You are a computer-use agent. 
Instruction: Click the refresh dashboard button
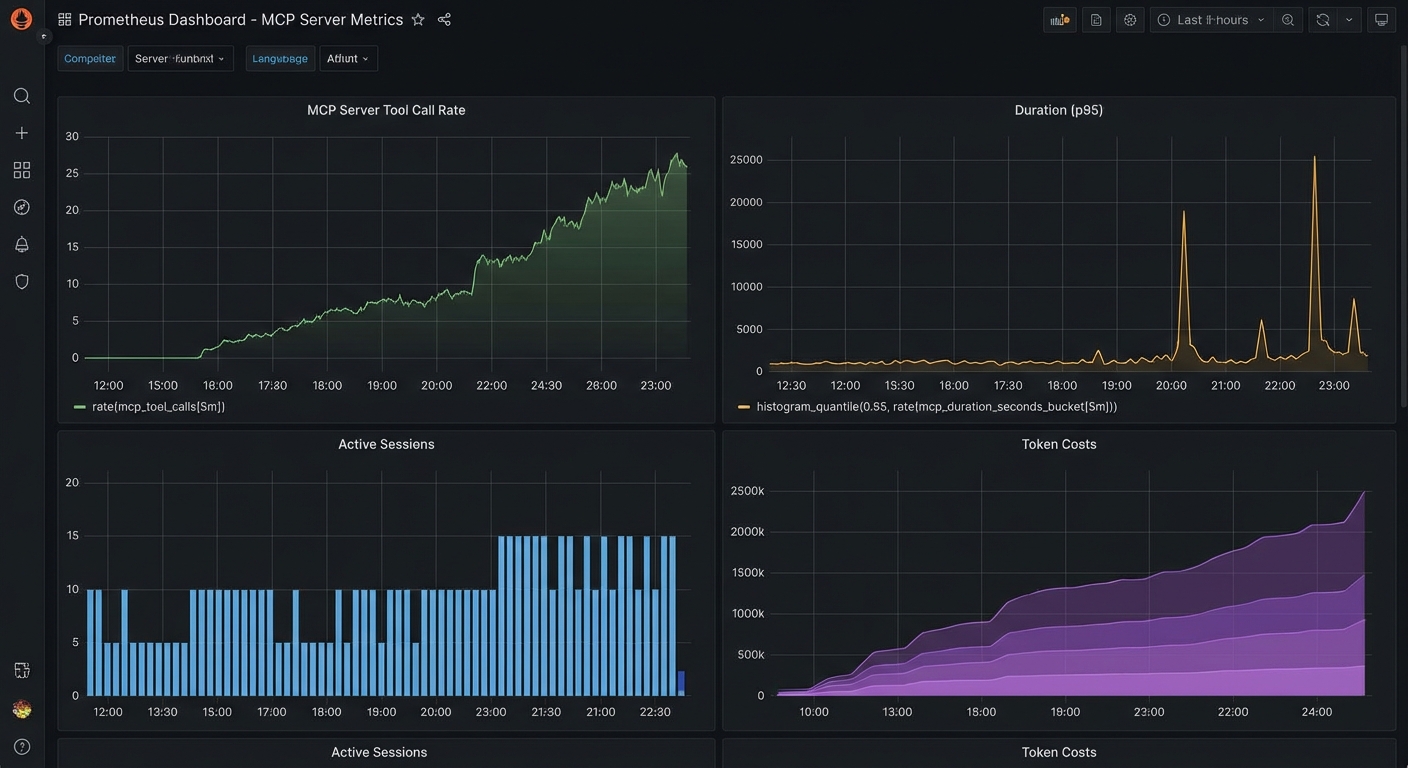pyautogui.click(x=1321, y=19)
